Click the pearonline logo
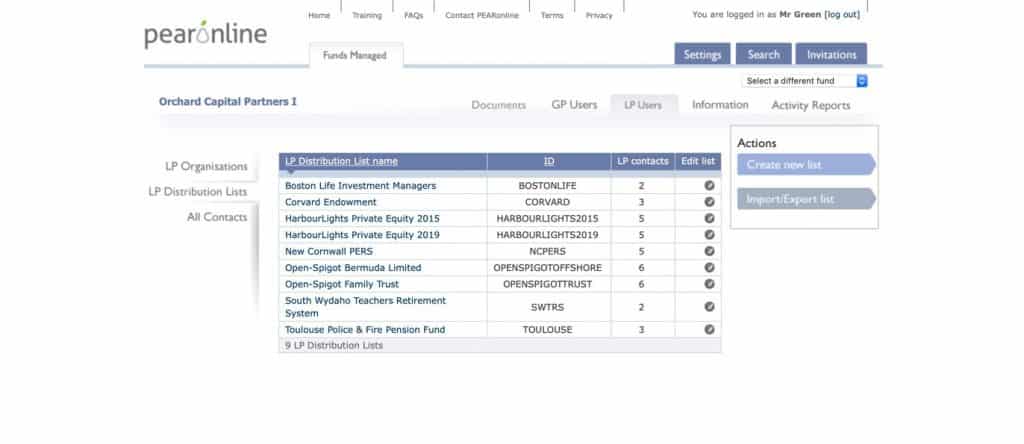The image size is (1024, 444). pyautogui.click(x=206, y=35)
